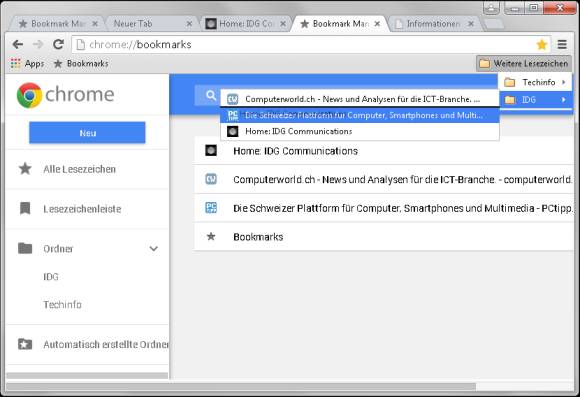Collapse the Ordner folder chevron
Screen dimensions: 580x397
(154, 249)
